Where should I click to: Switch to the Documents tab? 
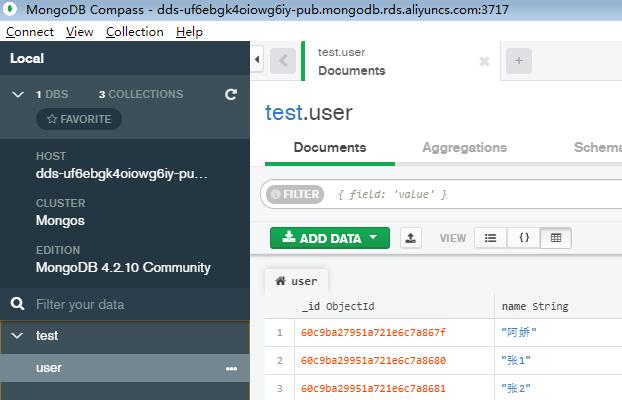click(330, 148)
